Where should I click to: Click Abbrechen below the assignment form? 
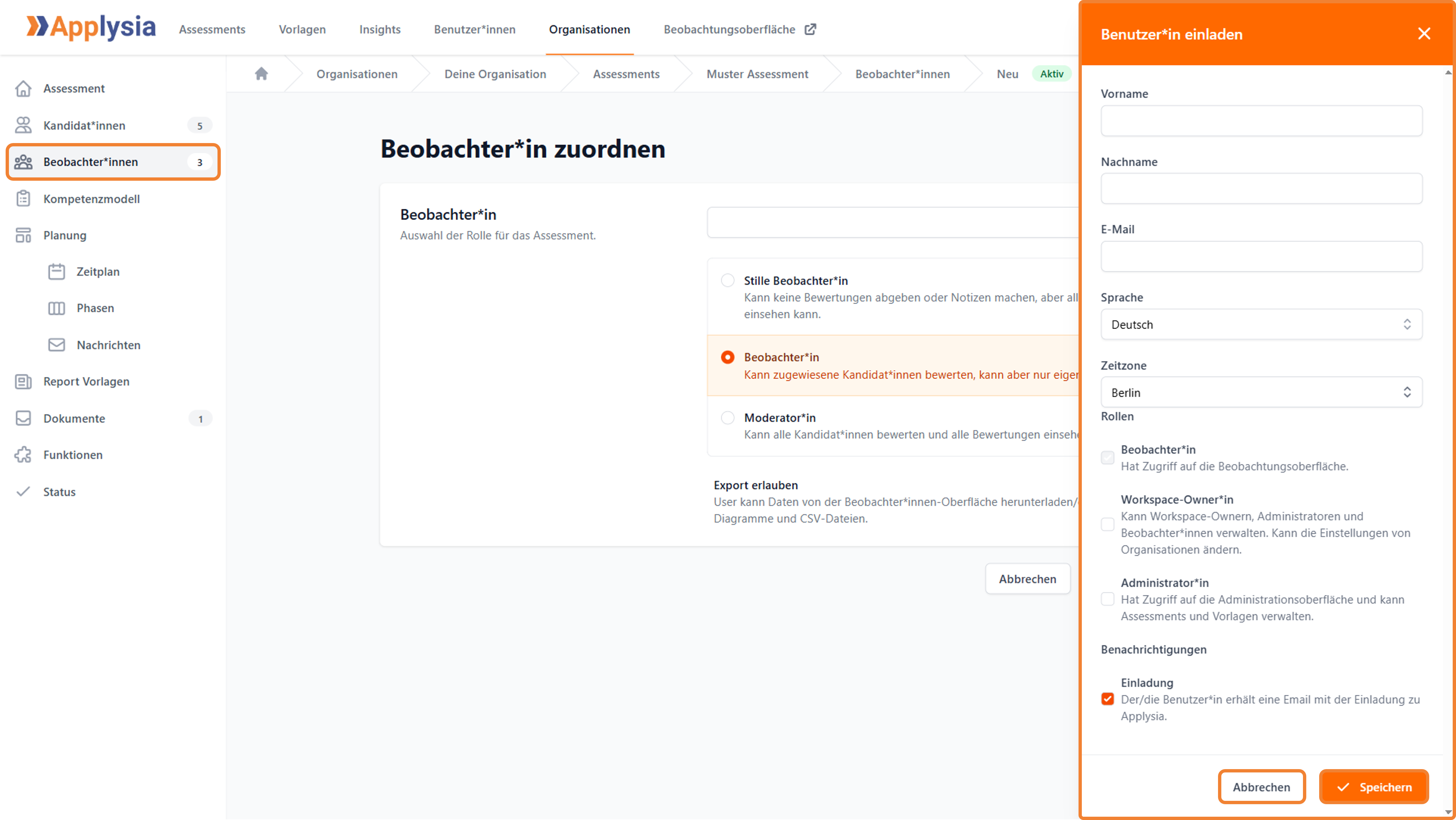pos(1027,579)
